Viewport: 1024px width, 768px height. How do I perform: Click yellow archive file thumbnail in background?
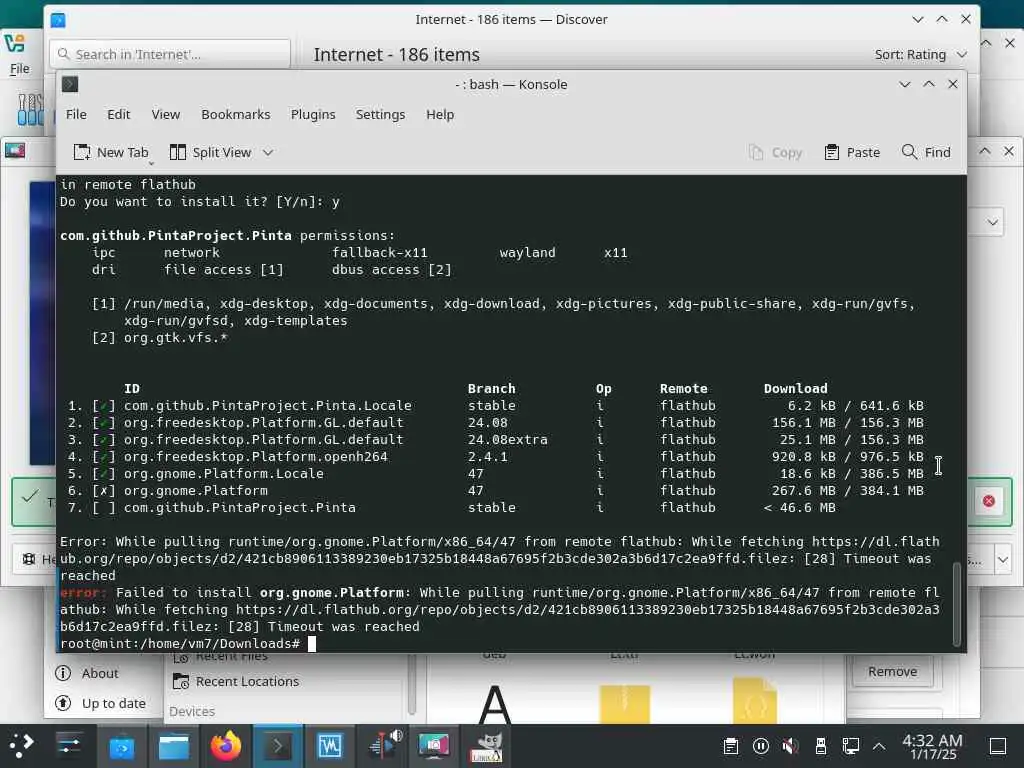click(x=624, y=704)
